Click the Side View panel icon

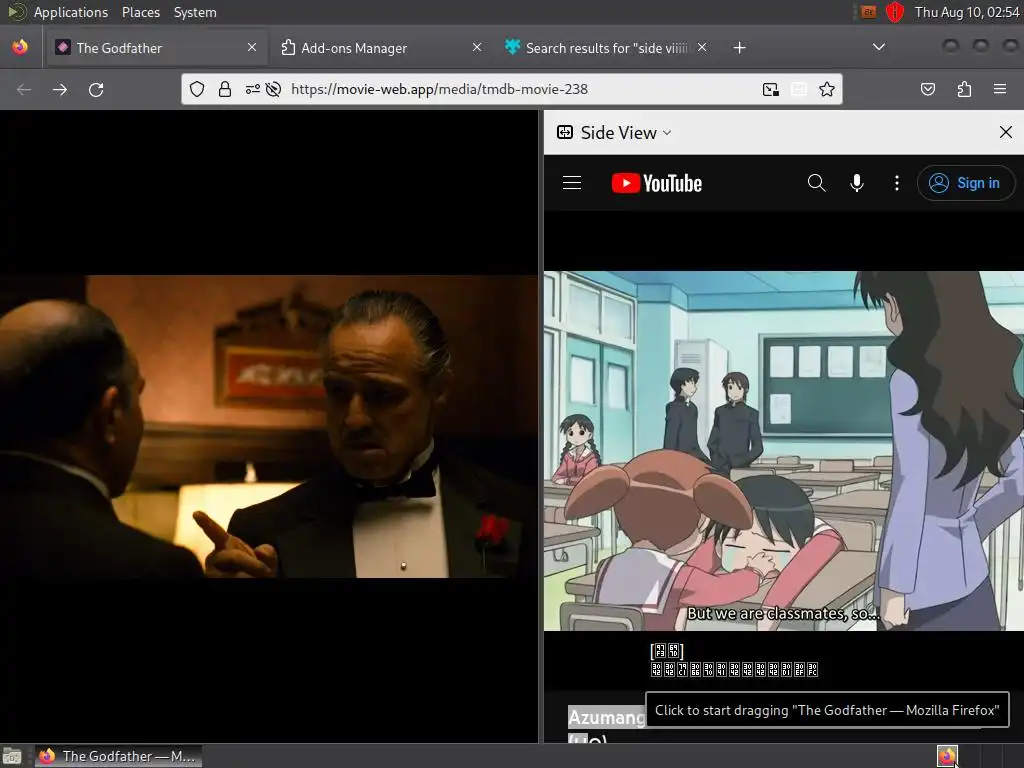(565, 133)
